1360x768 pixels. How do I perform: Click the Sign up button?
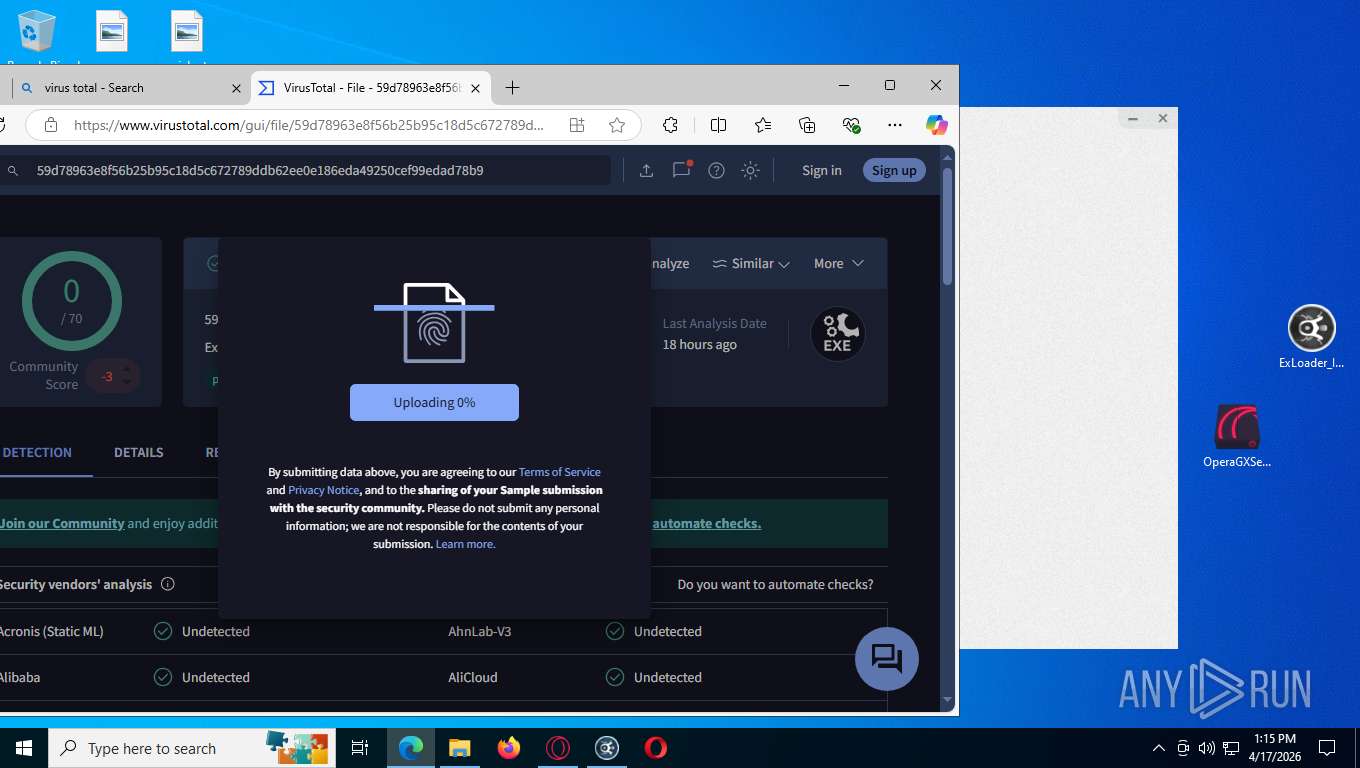[x=894, y=170]
